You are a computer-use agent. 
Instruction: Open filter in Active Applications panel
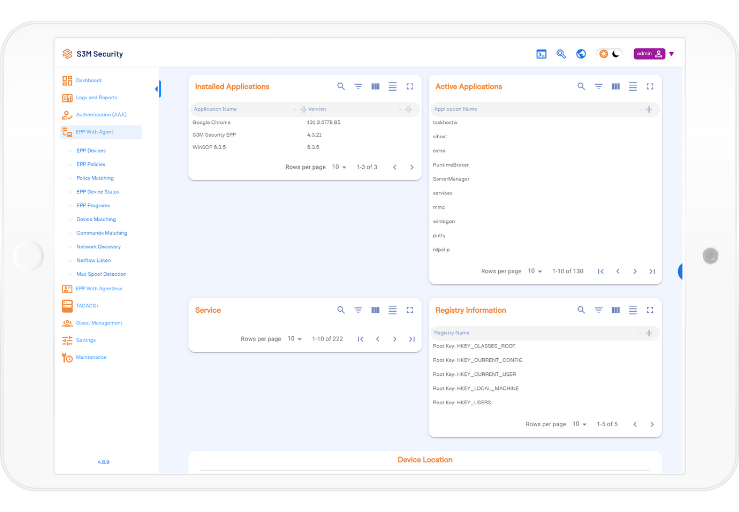click(599, 87)
